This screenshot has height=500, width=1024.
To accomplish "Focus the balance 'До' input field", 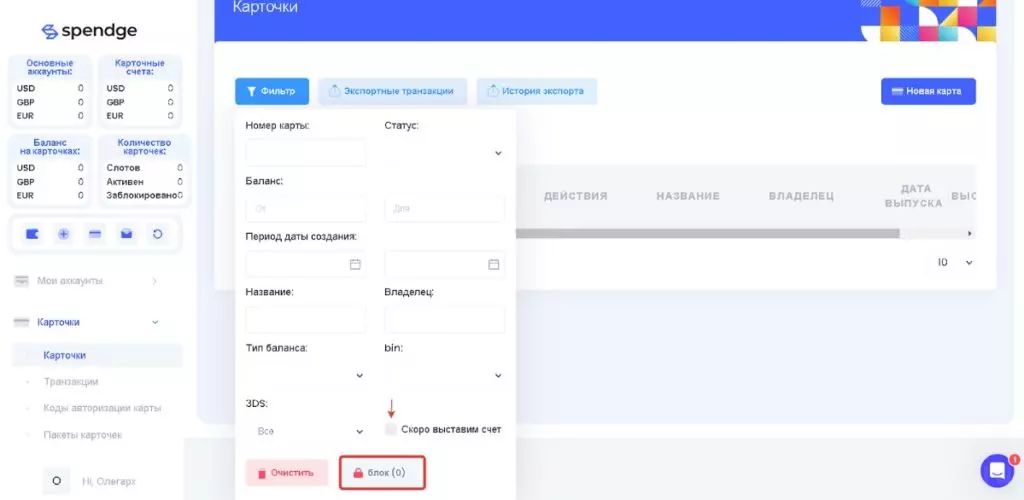I will tap(445, 208).
